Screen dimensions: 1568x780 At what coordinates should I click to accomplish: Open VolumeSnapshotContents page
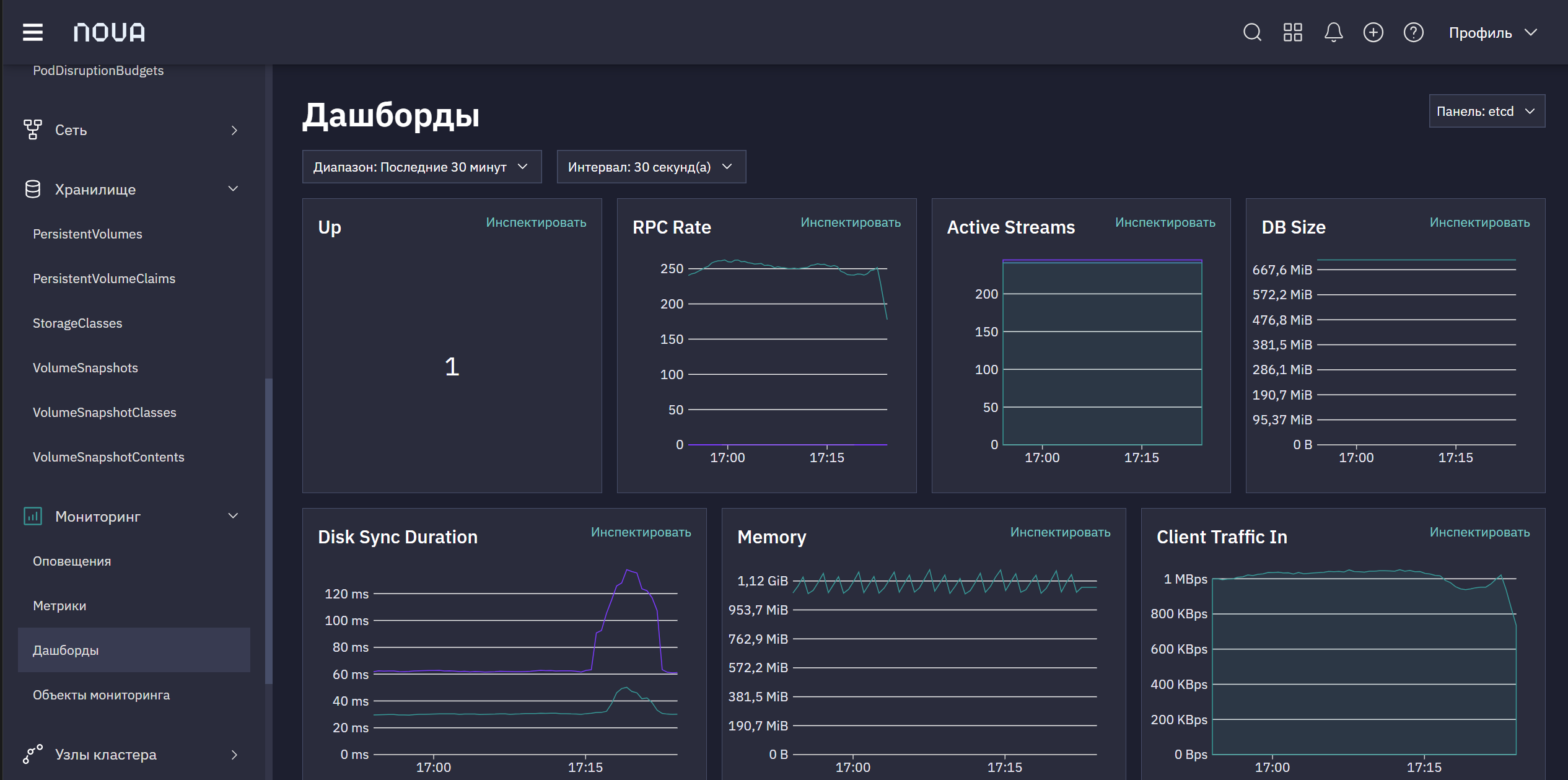pos(108,457)
